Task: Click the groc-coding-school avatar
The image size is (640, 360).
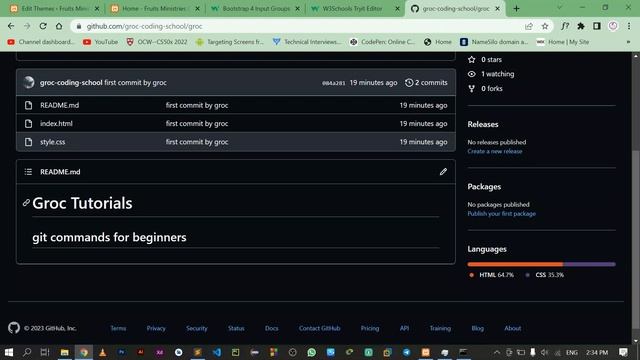Action: coord(29,82)
